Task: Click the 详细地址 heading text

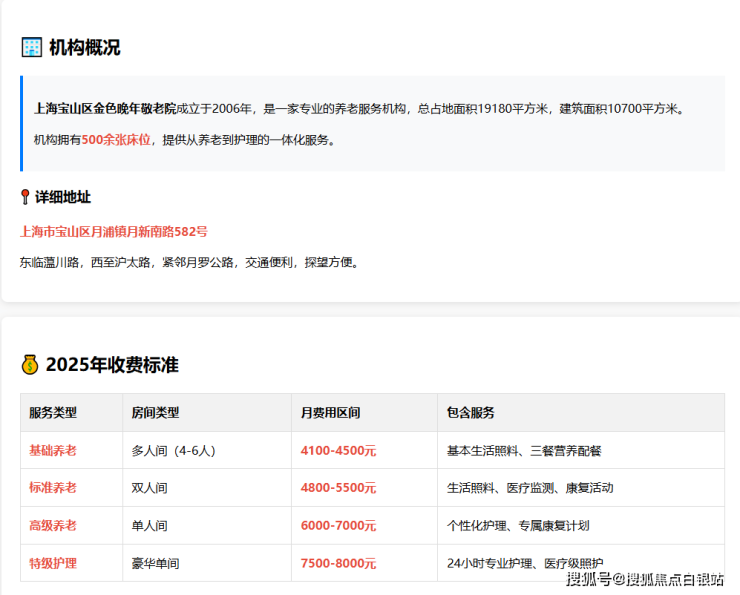Action: (x=64, y=197)
